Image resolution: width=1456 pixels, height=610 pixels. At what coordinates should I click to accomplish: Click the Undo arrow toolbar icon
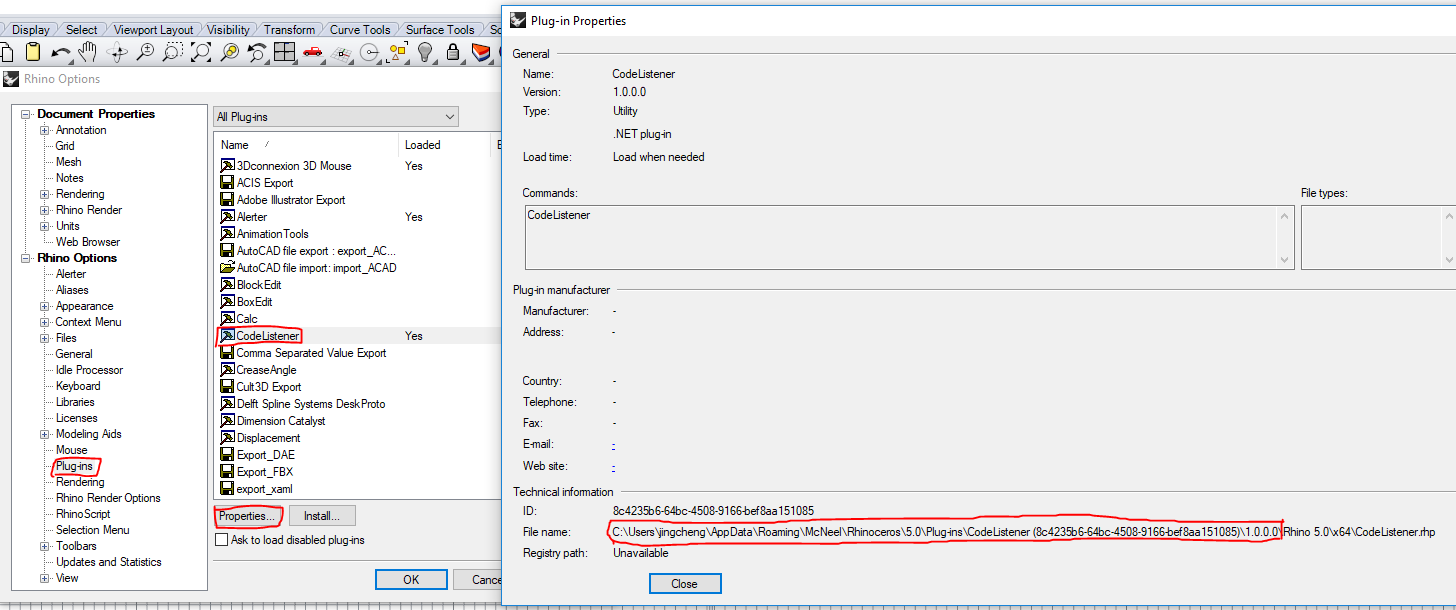[x=61, y=53]
